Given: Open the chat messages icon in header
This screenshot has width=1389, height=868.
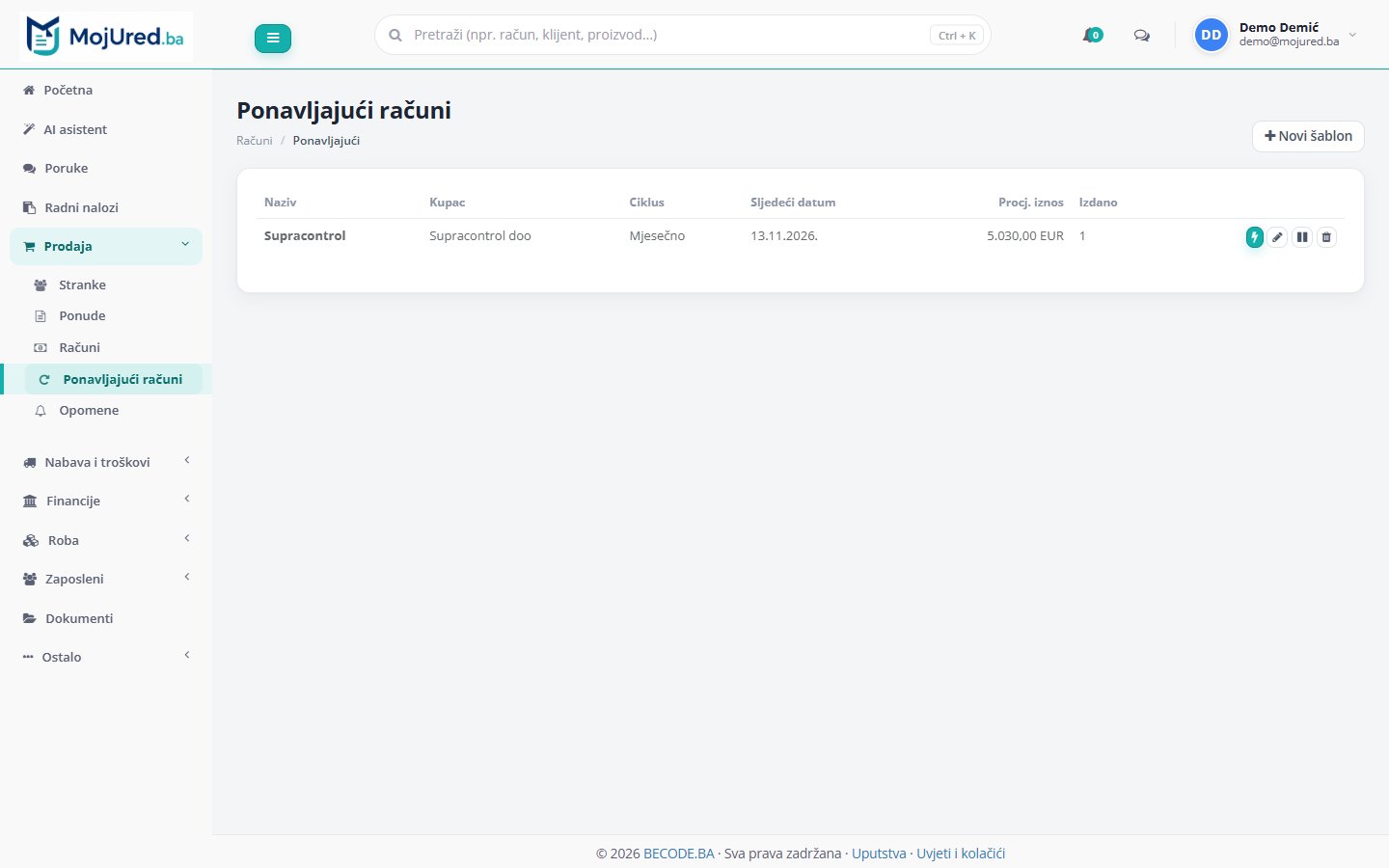Looking at the screenshot, I should pyautogui.click(x=1142, y=35).
